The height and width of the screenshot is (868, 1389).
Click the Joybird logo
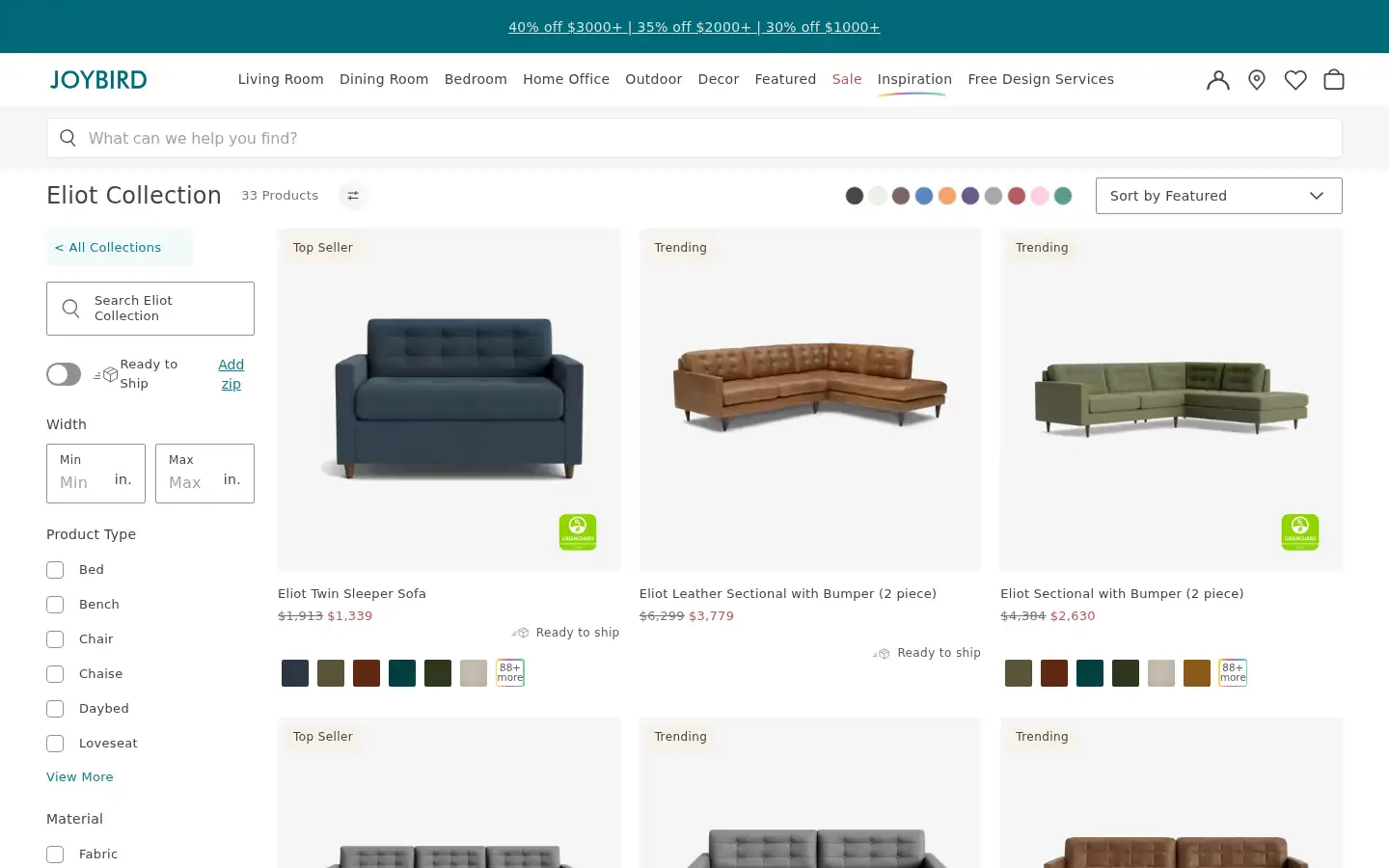(x=98, y=80)
